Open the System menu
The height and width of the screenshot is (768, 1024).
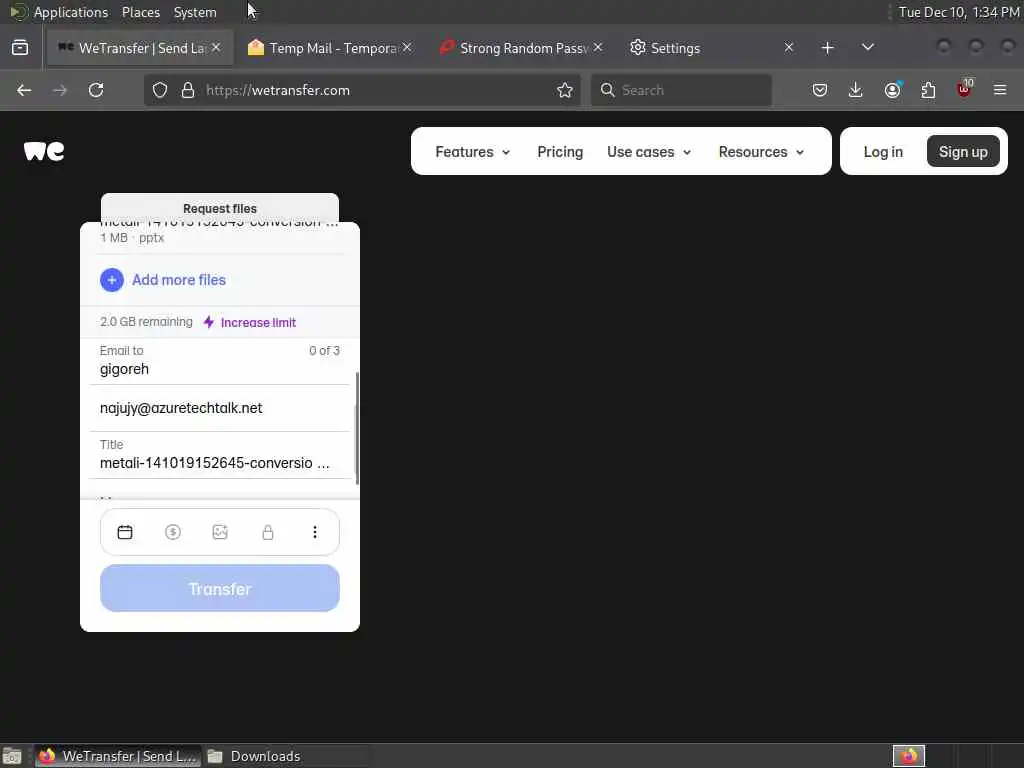[195, 12]
